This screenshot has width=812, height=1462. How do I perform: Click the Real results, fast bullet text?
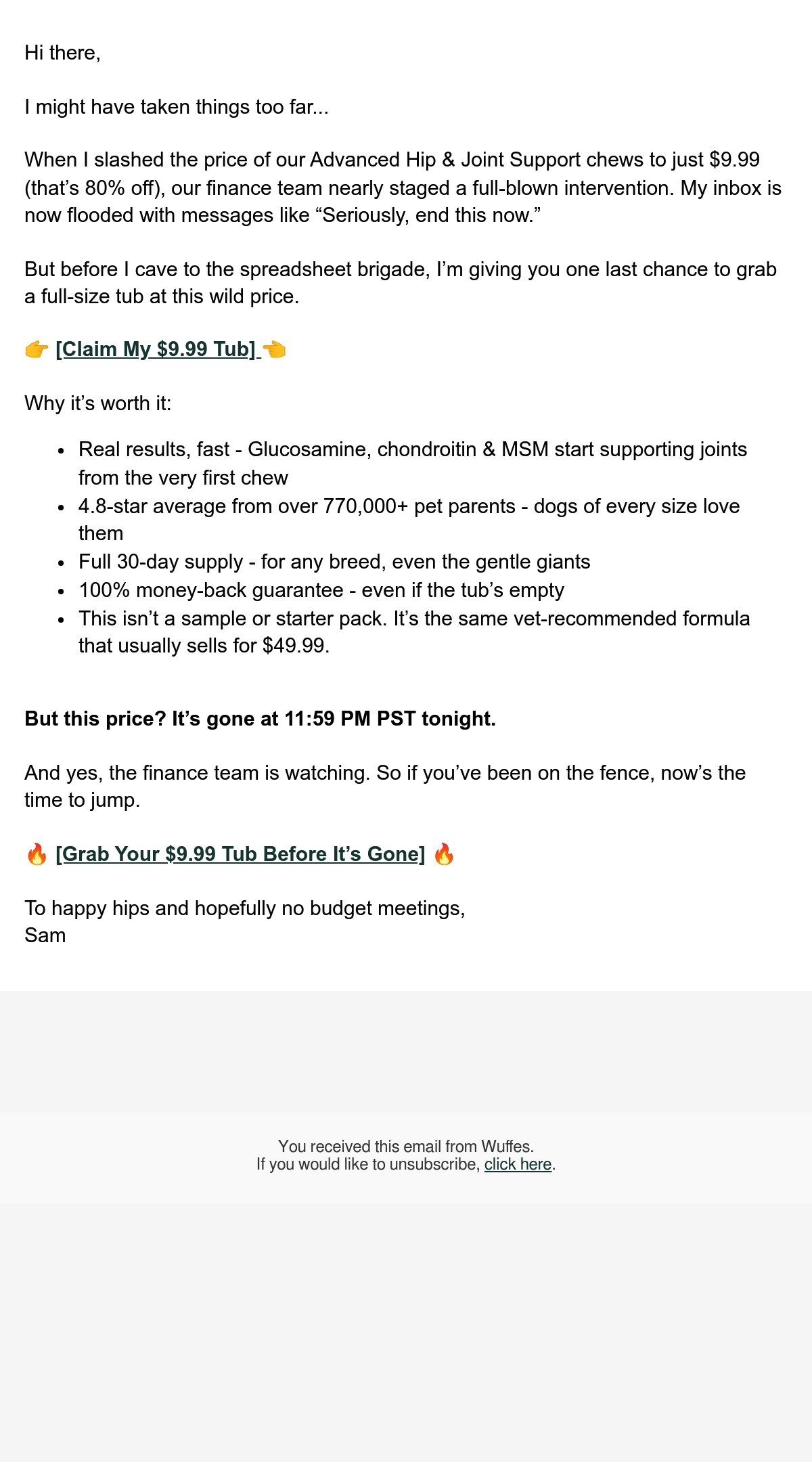coord(413,464)
